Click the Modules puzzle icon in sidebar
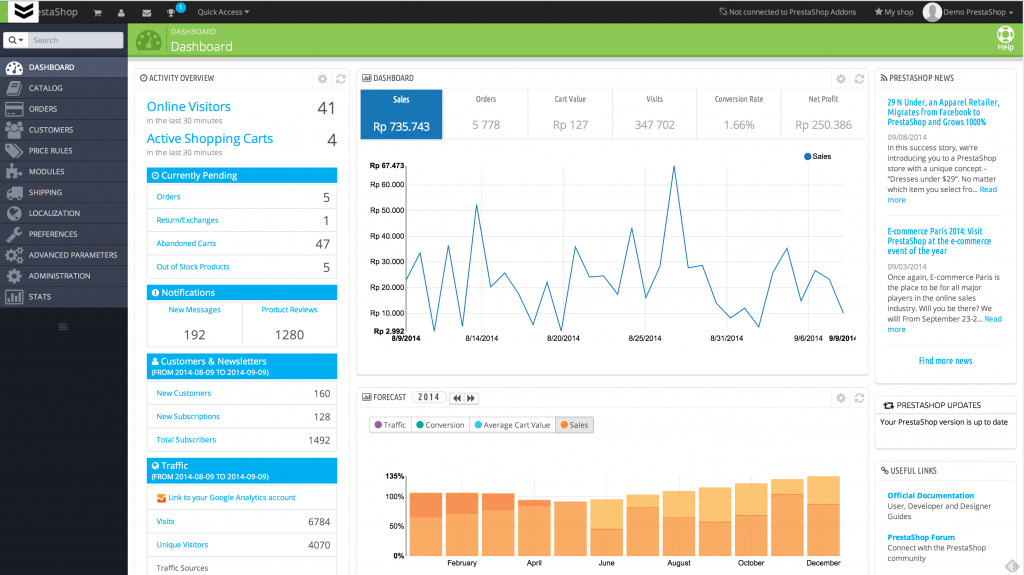 [x=14, y=172]
